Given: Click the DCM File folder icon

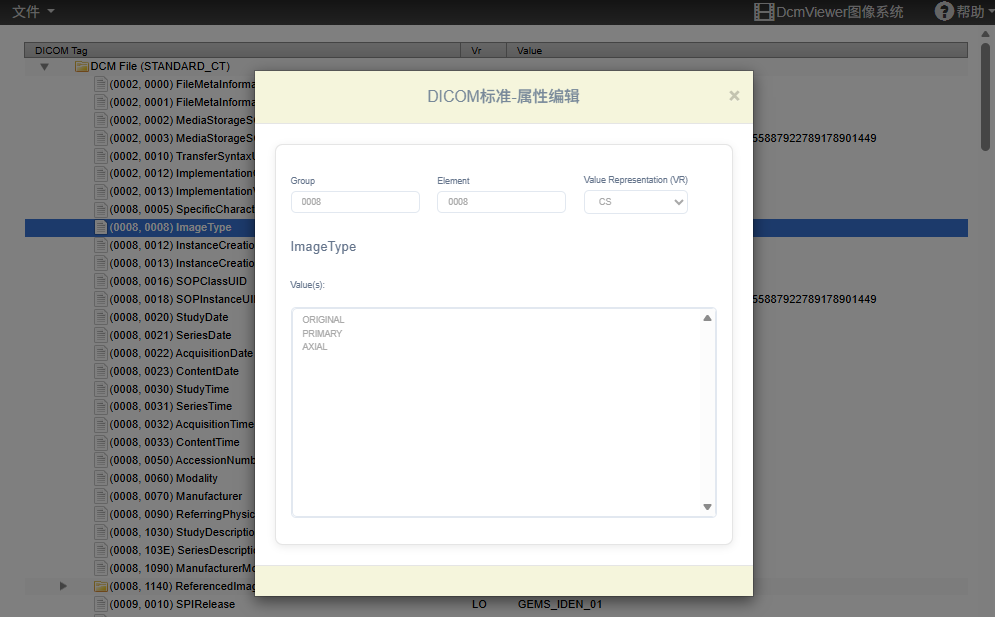Looking at the screenshot, I should point(82,66).
